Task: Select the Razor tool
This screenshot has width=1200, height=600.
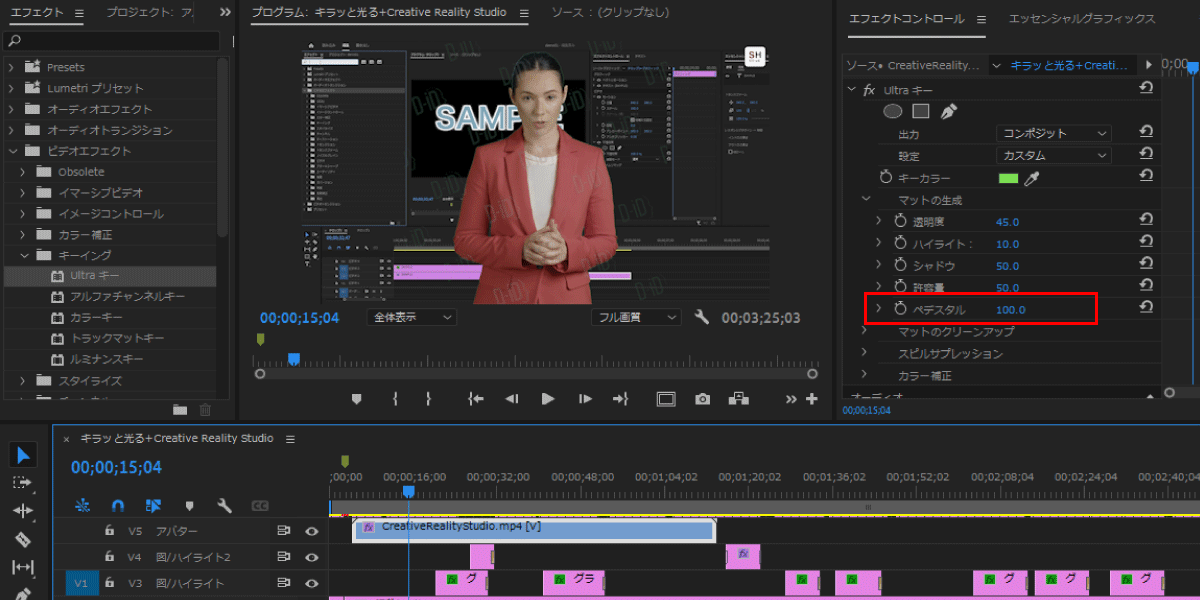Action: 23,539
